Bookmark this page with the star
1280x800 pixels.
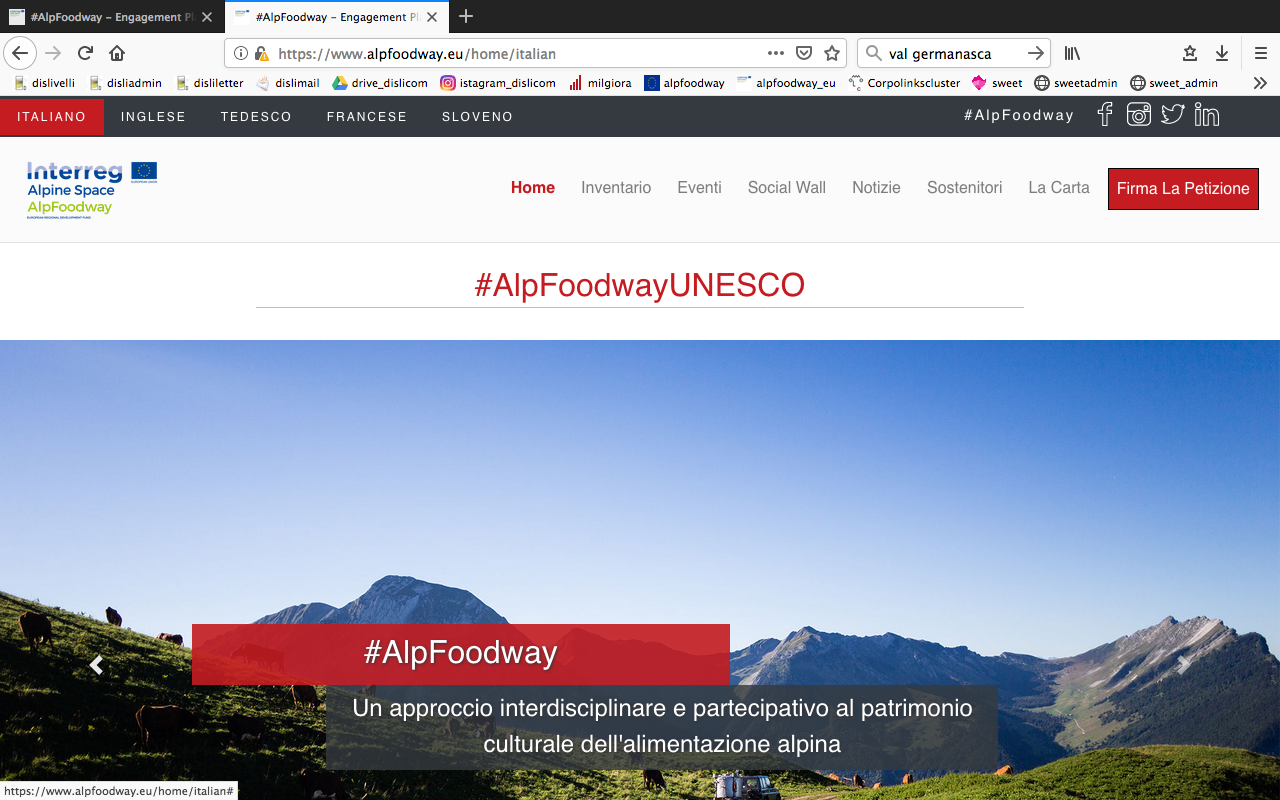(832, 53)
